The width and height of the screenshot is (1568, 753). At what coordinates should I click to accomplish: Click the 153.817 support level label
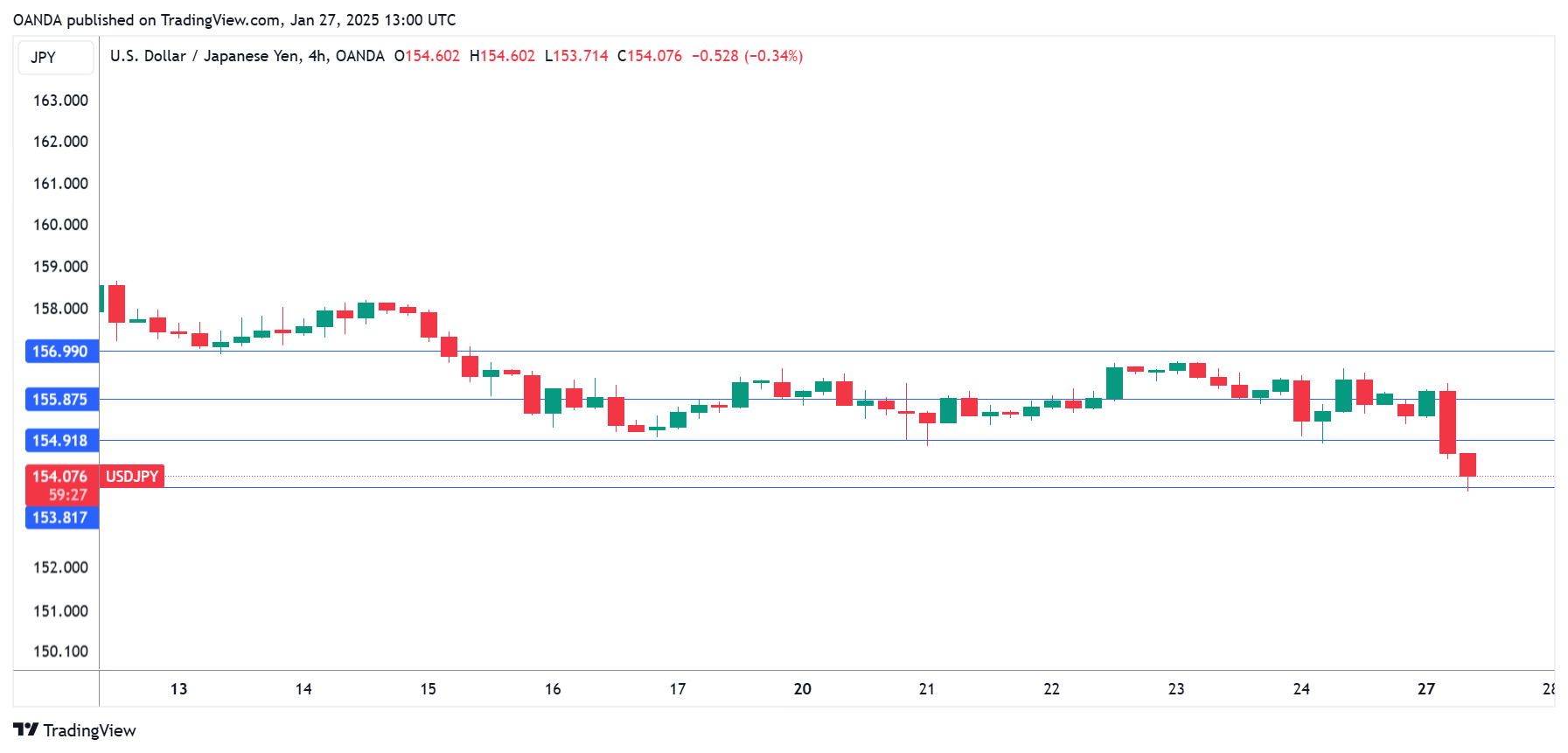tap(61, 518)
